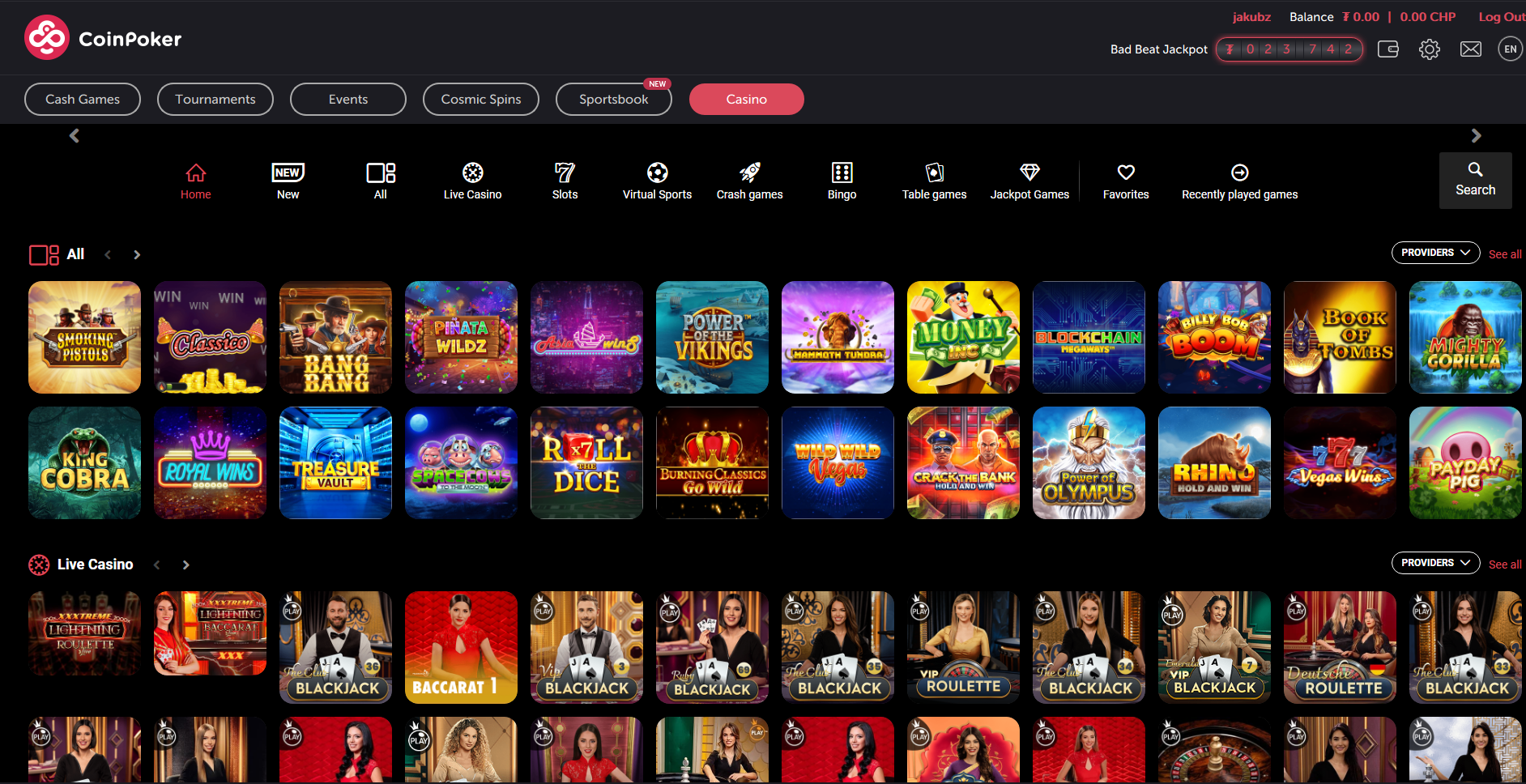Launch the Power of the Vikings game

click(x=712, y=337)
